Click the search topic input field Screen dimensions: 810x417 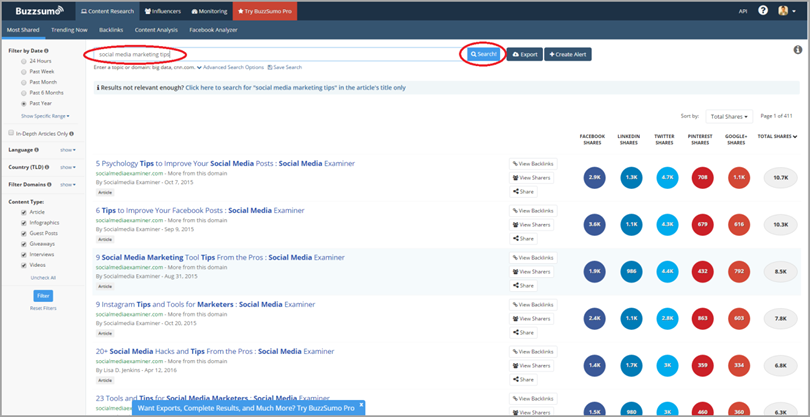pos(270,54)
